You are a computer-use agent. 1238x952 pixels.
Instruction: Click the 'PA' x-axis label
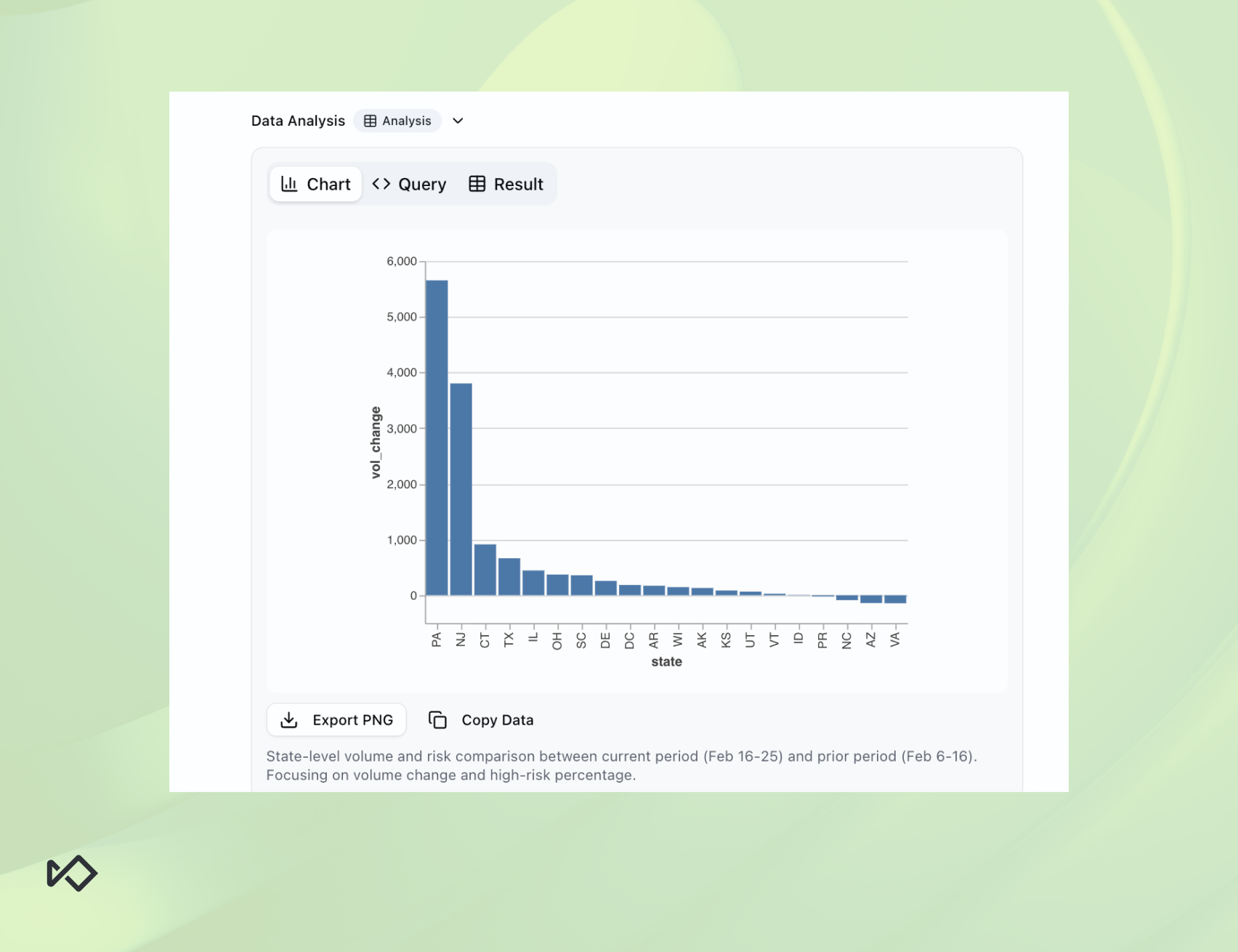click(437, 640)
